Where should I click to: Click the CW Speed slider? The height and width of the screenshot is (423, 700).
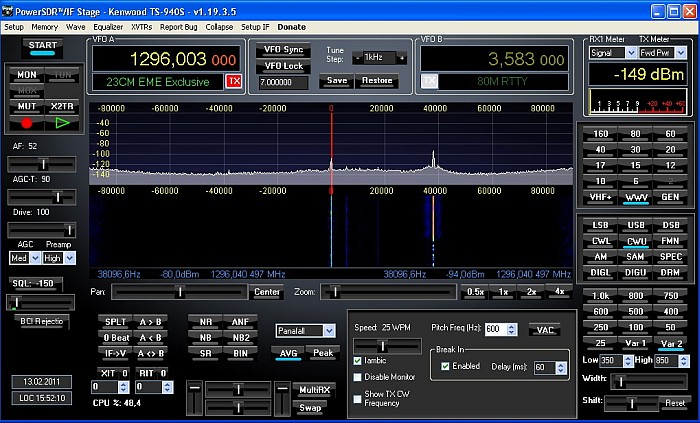pyautogui.click(x=387, y=346)
